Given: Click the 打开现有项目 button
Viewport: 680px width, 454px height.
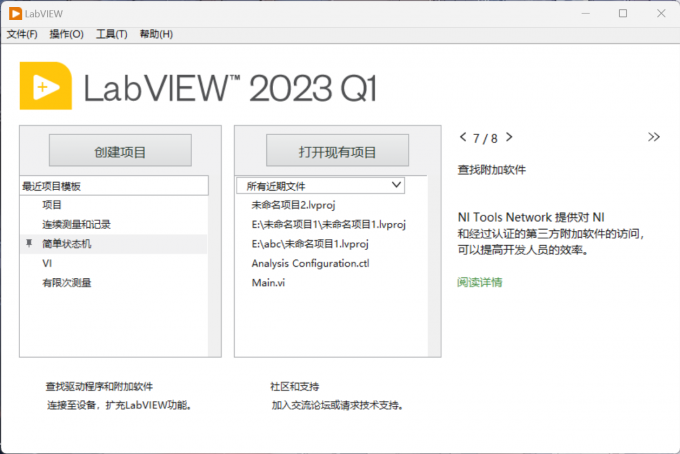Looking at the screenshot, I should coord(337,150).
